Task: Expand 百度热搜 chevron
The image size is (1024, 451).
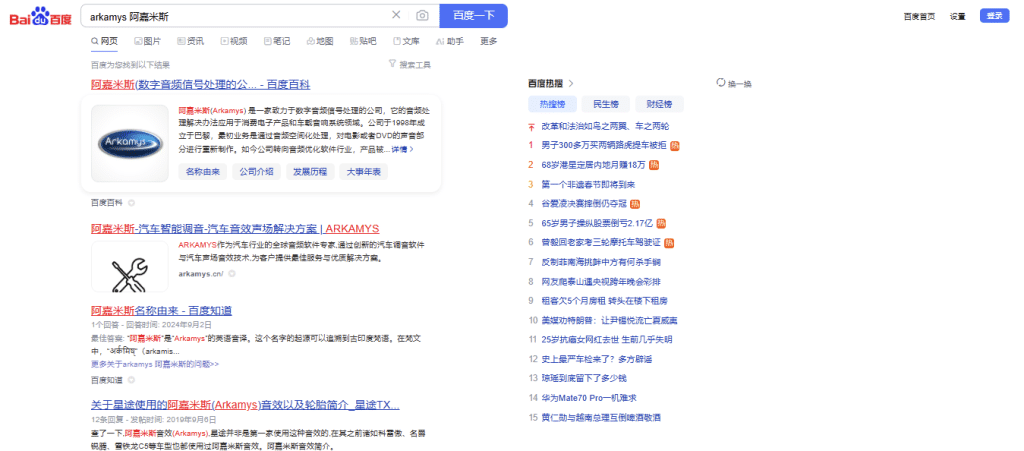Action: coord(571,84)
